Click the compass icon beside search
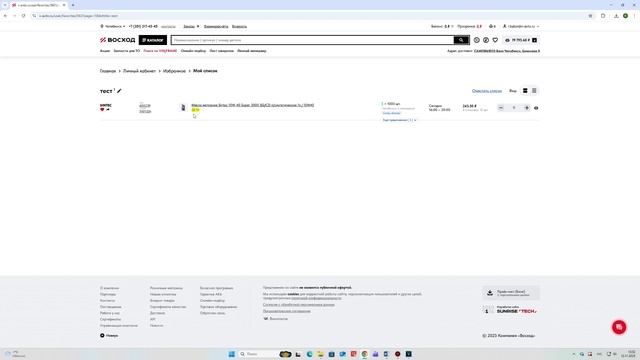 tap(486, 40)
